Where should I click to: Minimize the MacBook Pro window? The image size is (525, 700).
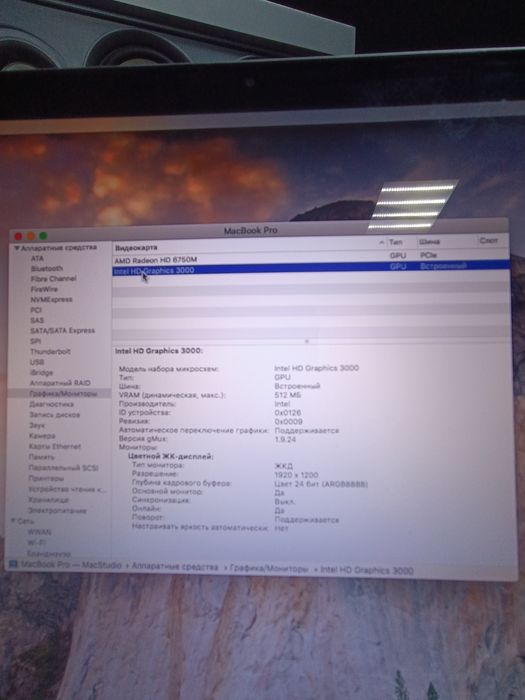(x=31, y=236)
